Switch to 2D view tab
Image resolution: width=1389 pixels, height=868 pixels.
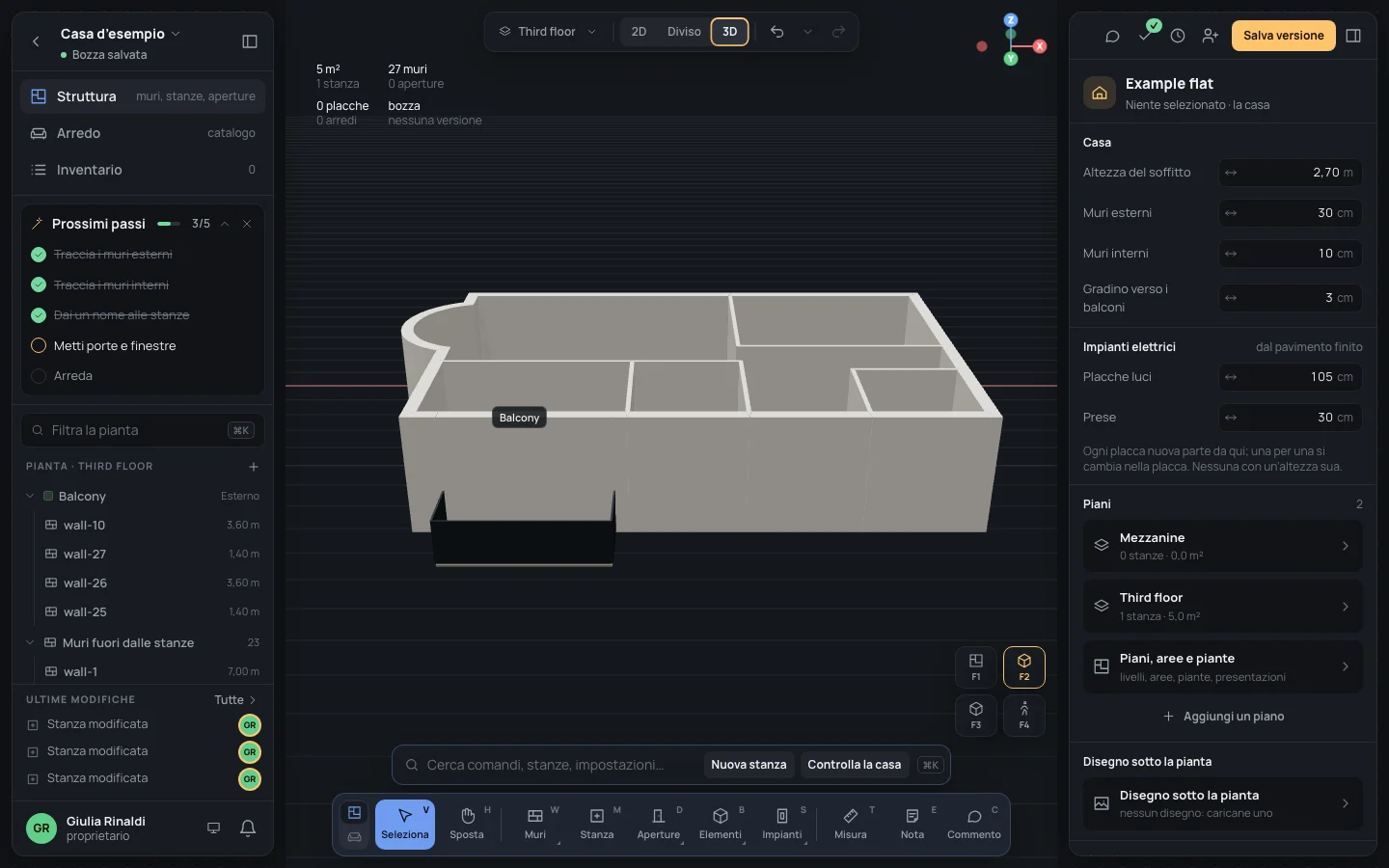[639, 32]
